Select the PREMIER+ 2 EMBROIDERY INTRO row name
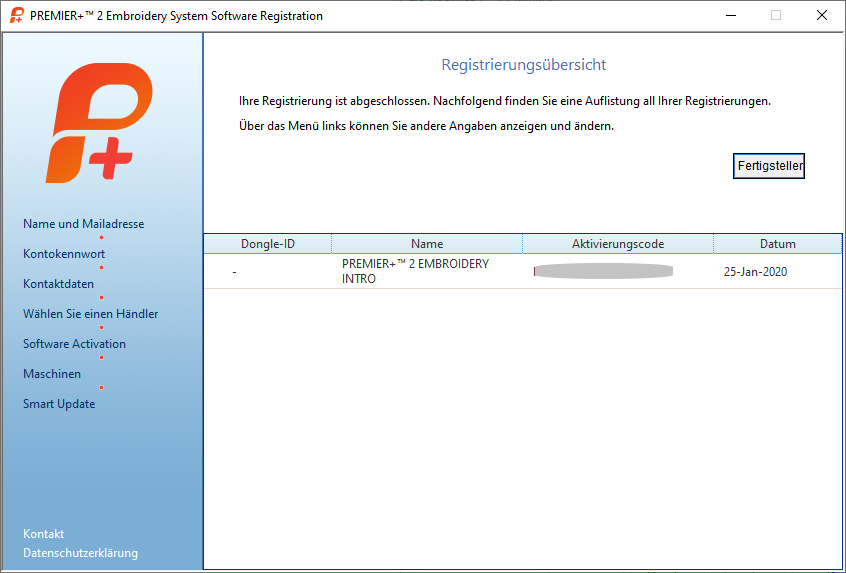 tap(415, 271)
